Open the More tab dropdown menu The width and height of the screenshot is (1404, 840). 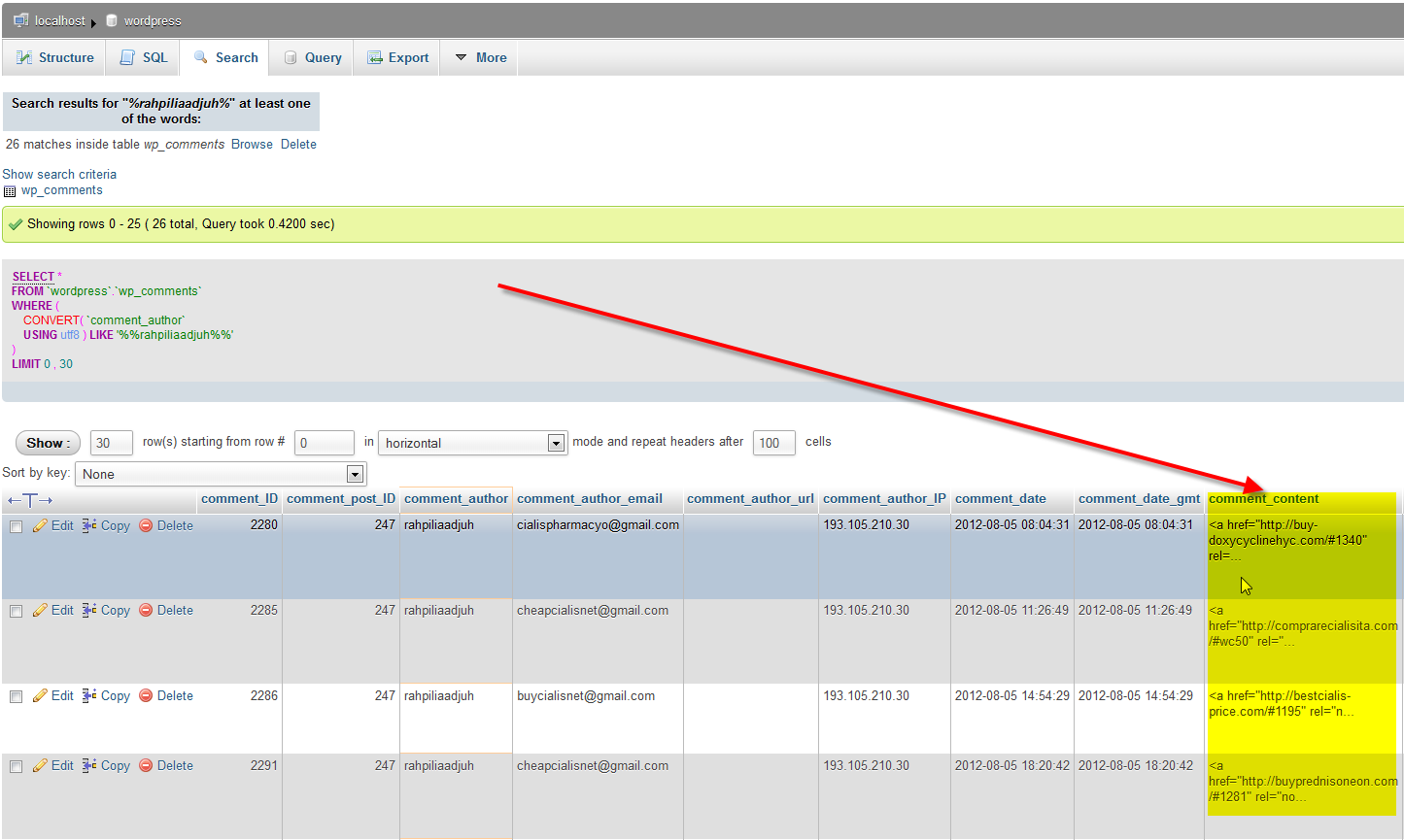pos(480,57)
